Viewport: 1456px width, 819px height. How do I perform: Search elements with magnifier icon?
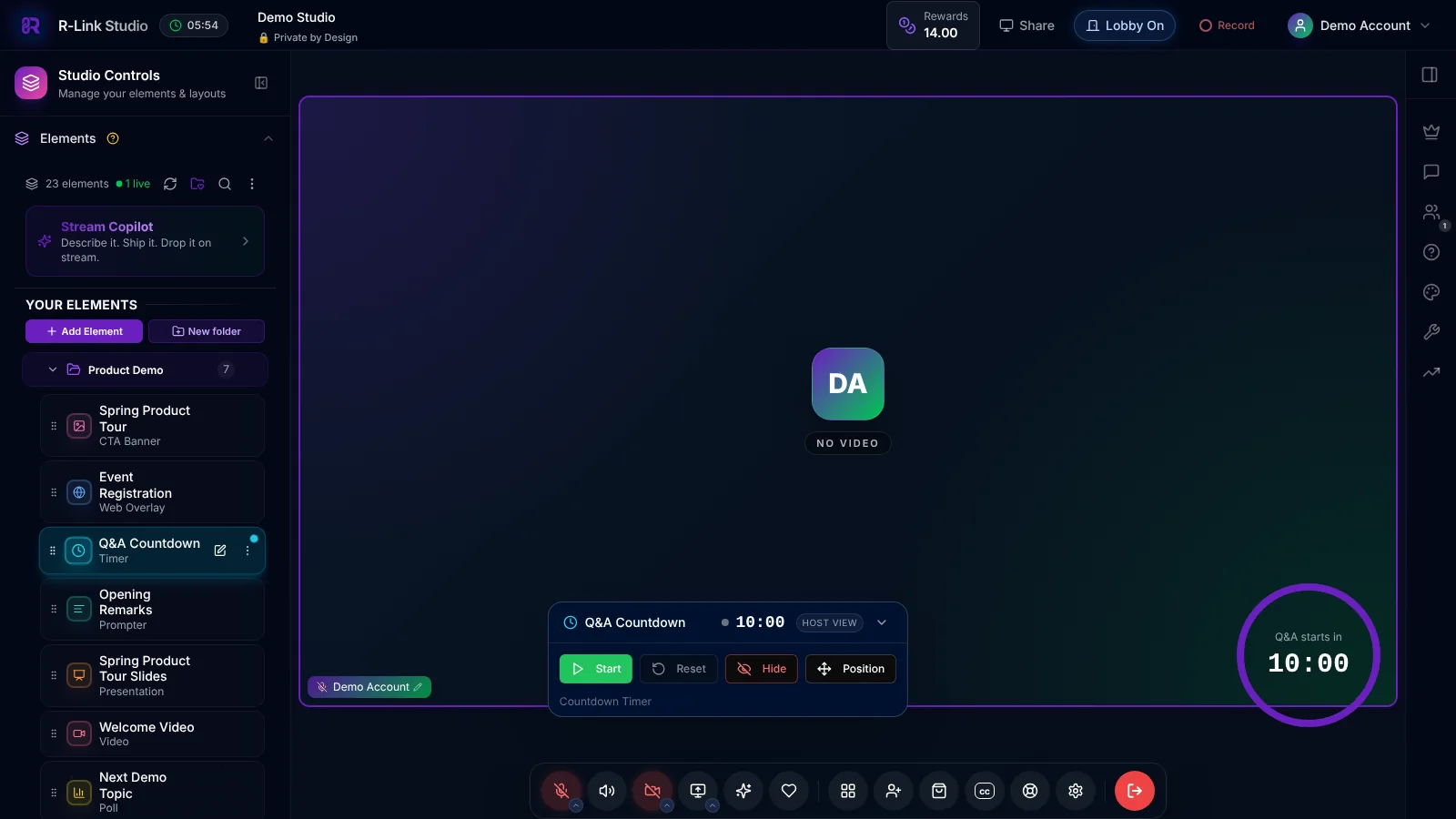pos(225,184)
